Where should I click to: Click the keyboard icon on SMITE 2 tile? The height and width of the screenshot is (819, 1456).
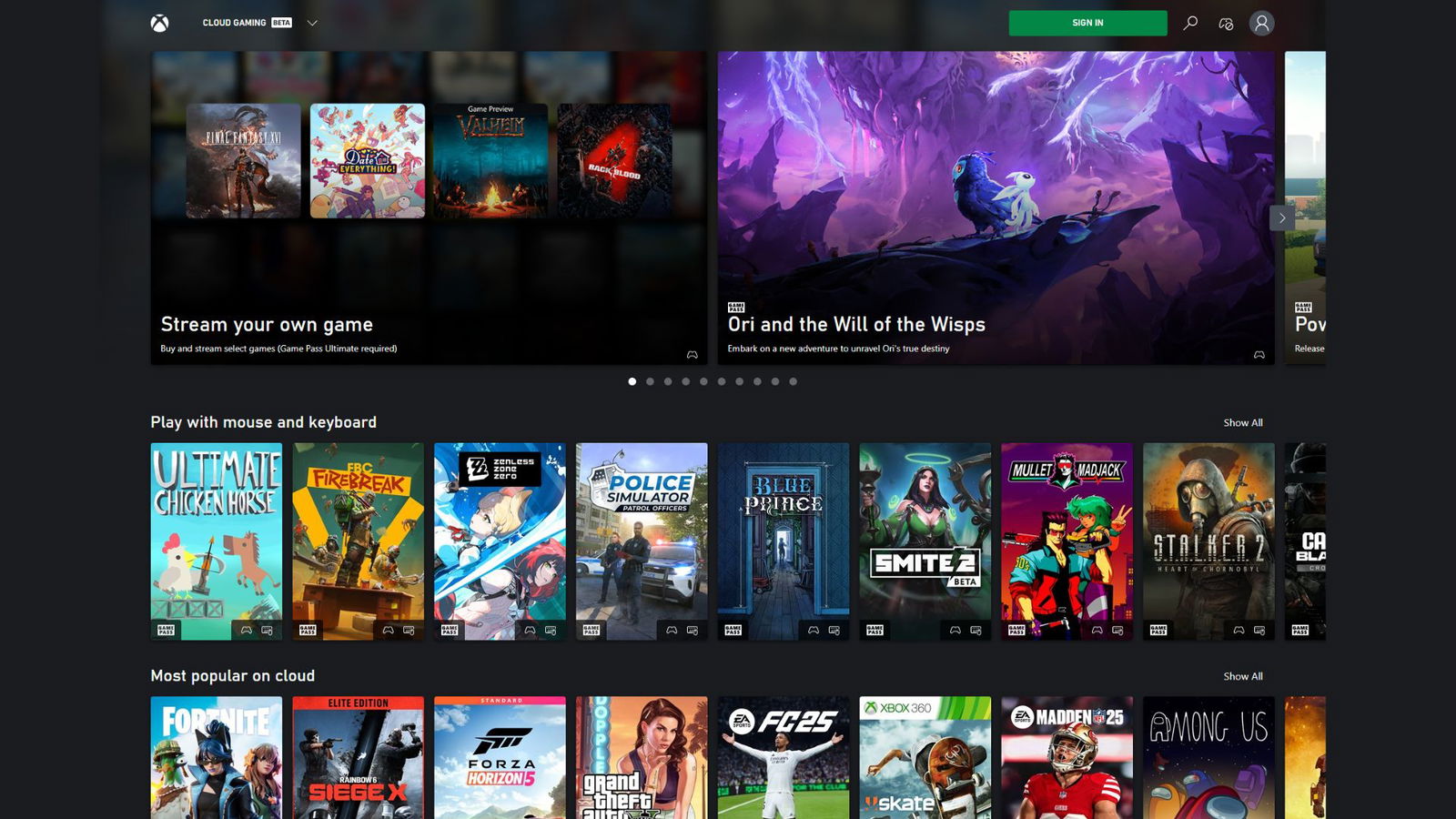pos(976,628)
